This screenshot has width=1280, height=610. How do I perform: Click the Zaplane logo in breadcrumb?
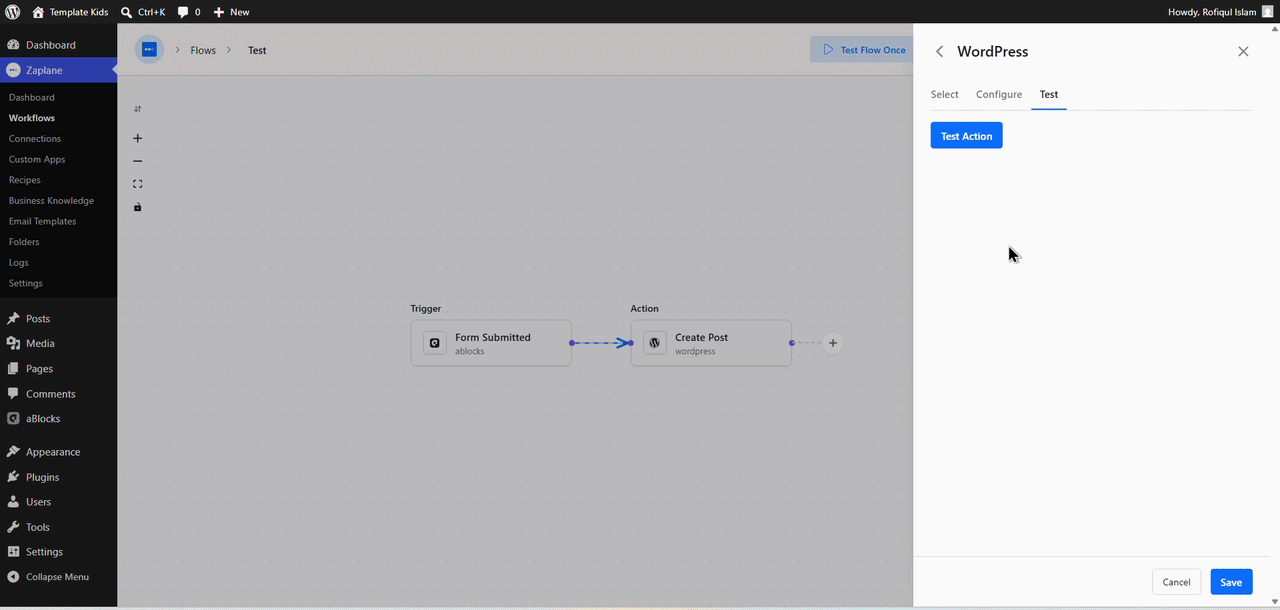pyautogui.click(x=149, y=50)
